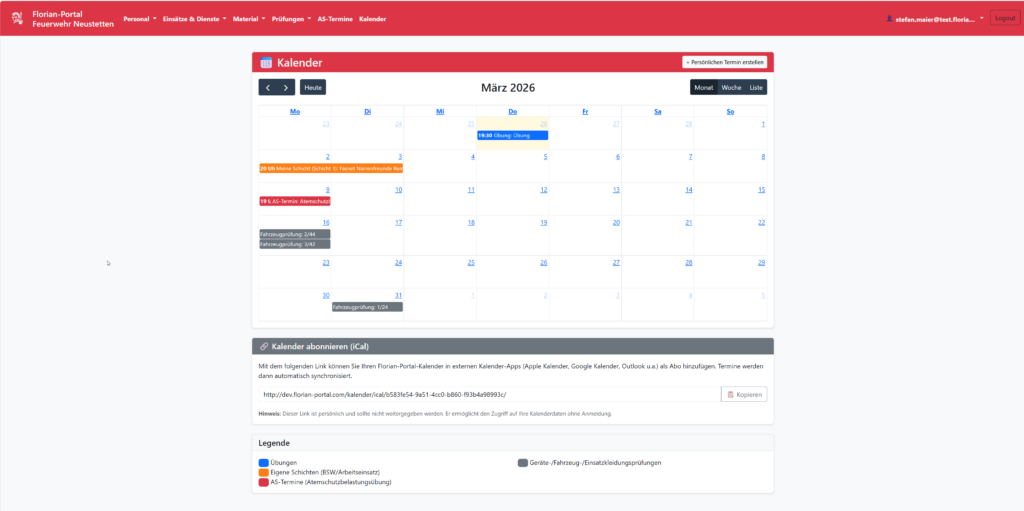Open the Prüfungen dropdown menu
This screenshot has width=1024, height=511.
[x=291, y=19]
